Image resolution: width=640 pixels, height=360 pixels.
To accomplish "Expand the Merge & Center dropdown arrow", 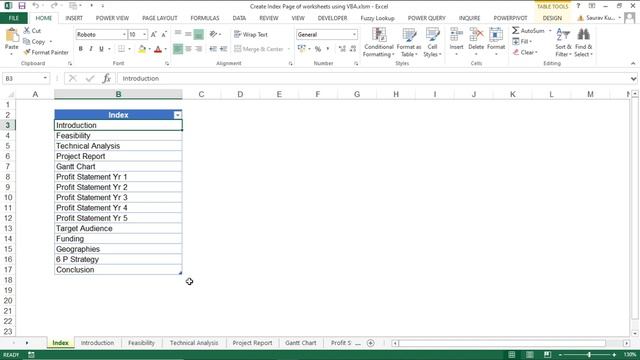I will point(289,49).
